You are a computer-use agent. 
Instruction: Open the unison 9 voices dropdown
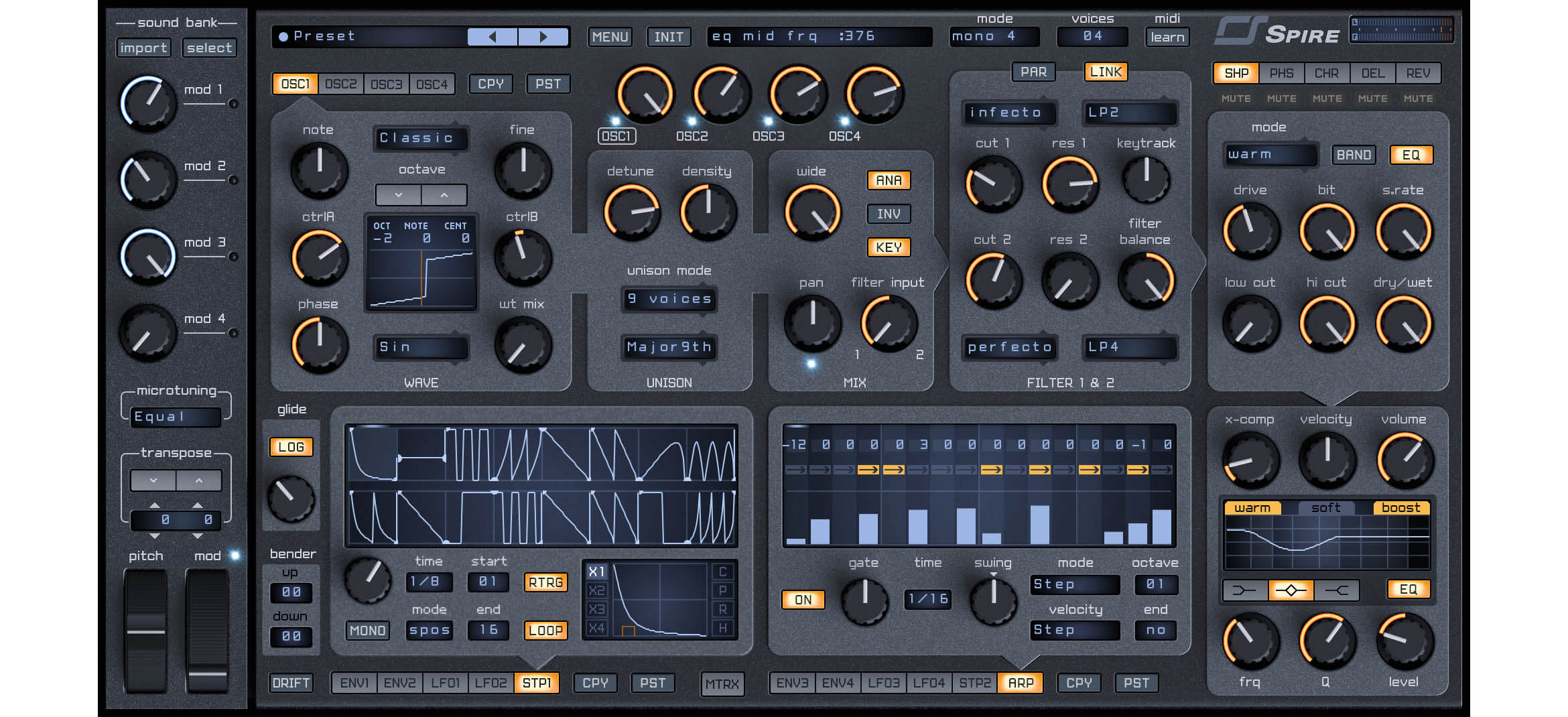[669, 299]
